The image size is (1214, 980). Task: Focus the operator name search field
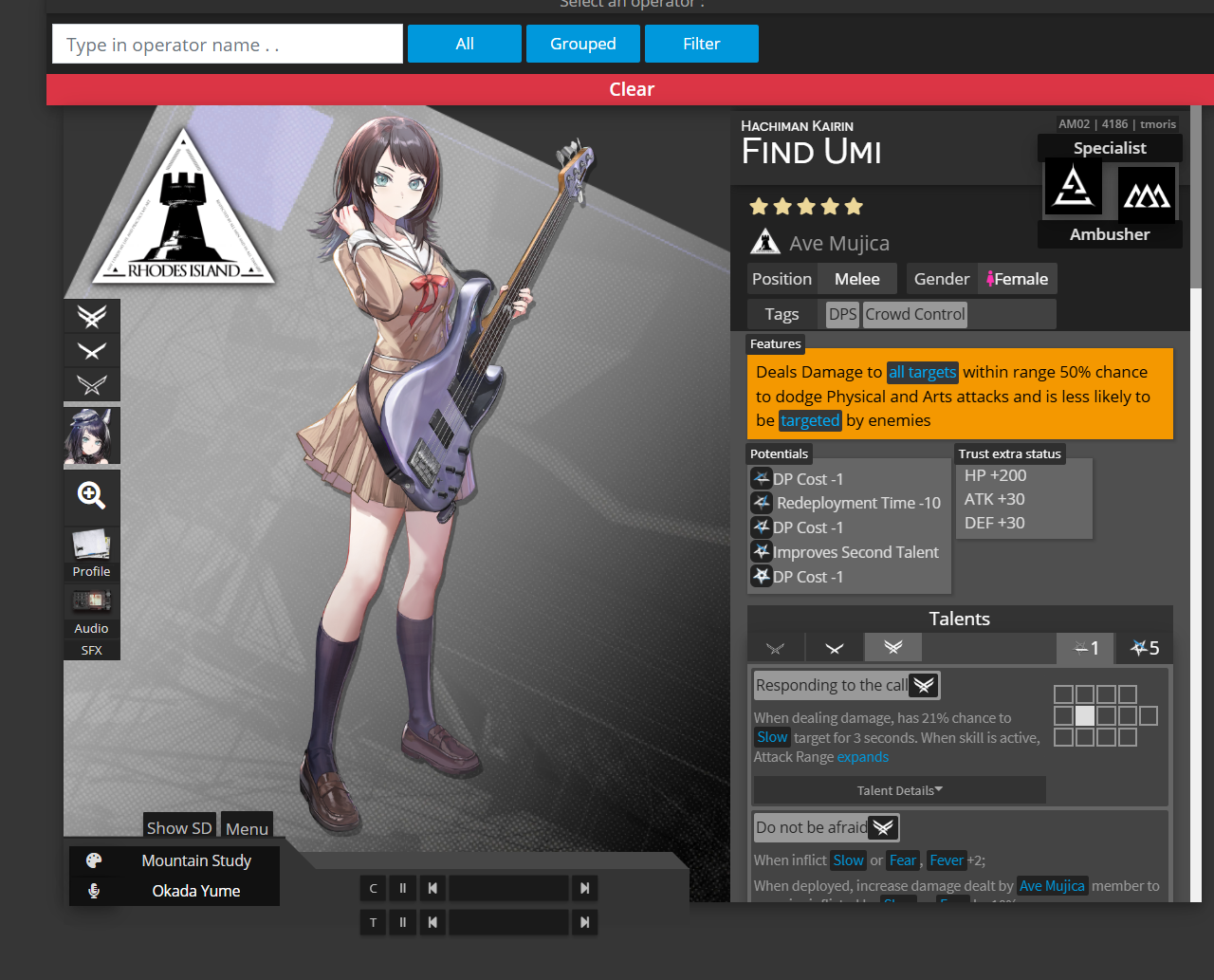[x=228, y=44]
